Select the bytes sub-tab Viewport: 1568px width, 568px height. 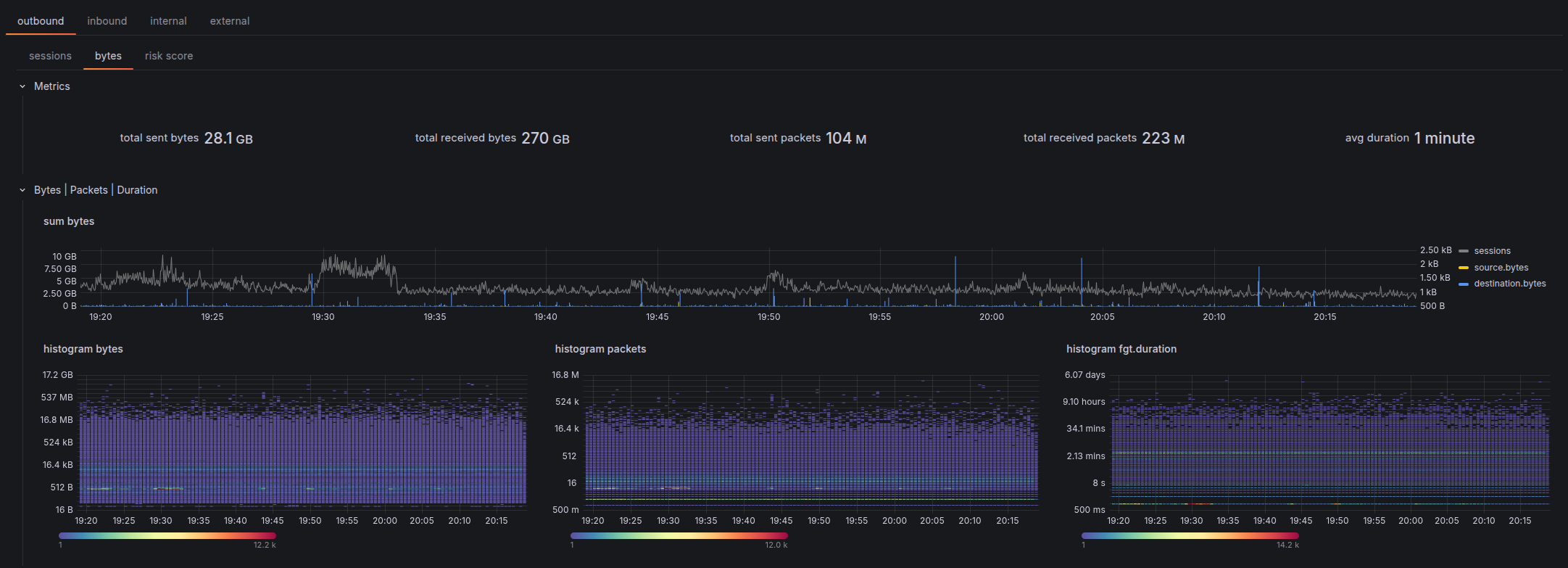coord(108,56)
